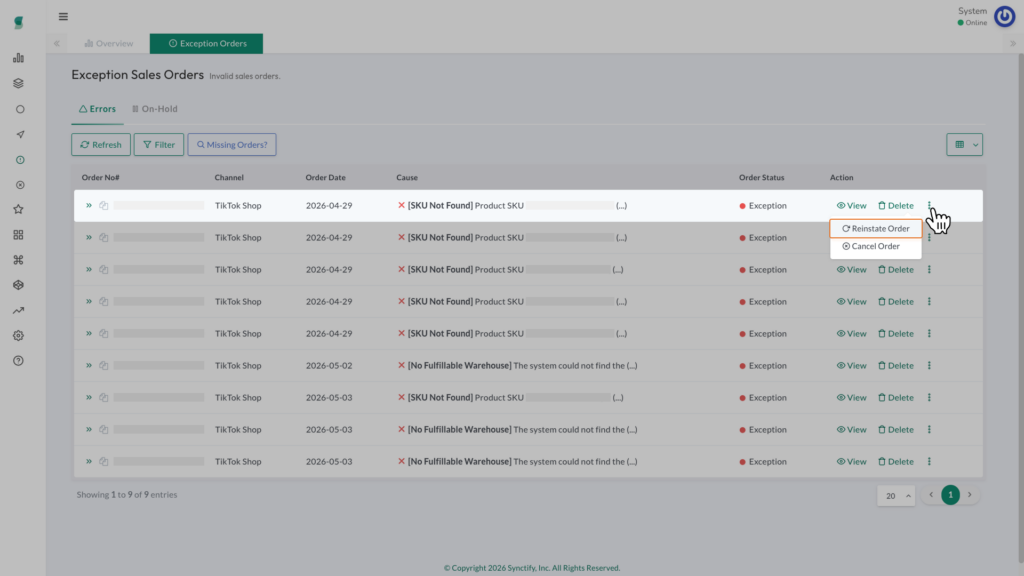Open the stacked layers sidebar icon
This screenshot has height=576, width=1024.
pos(18,84)
